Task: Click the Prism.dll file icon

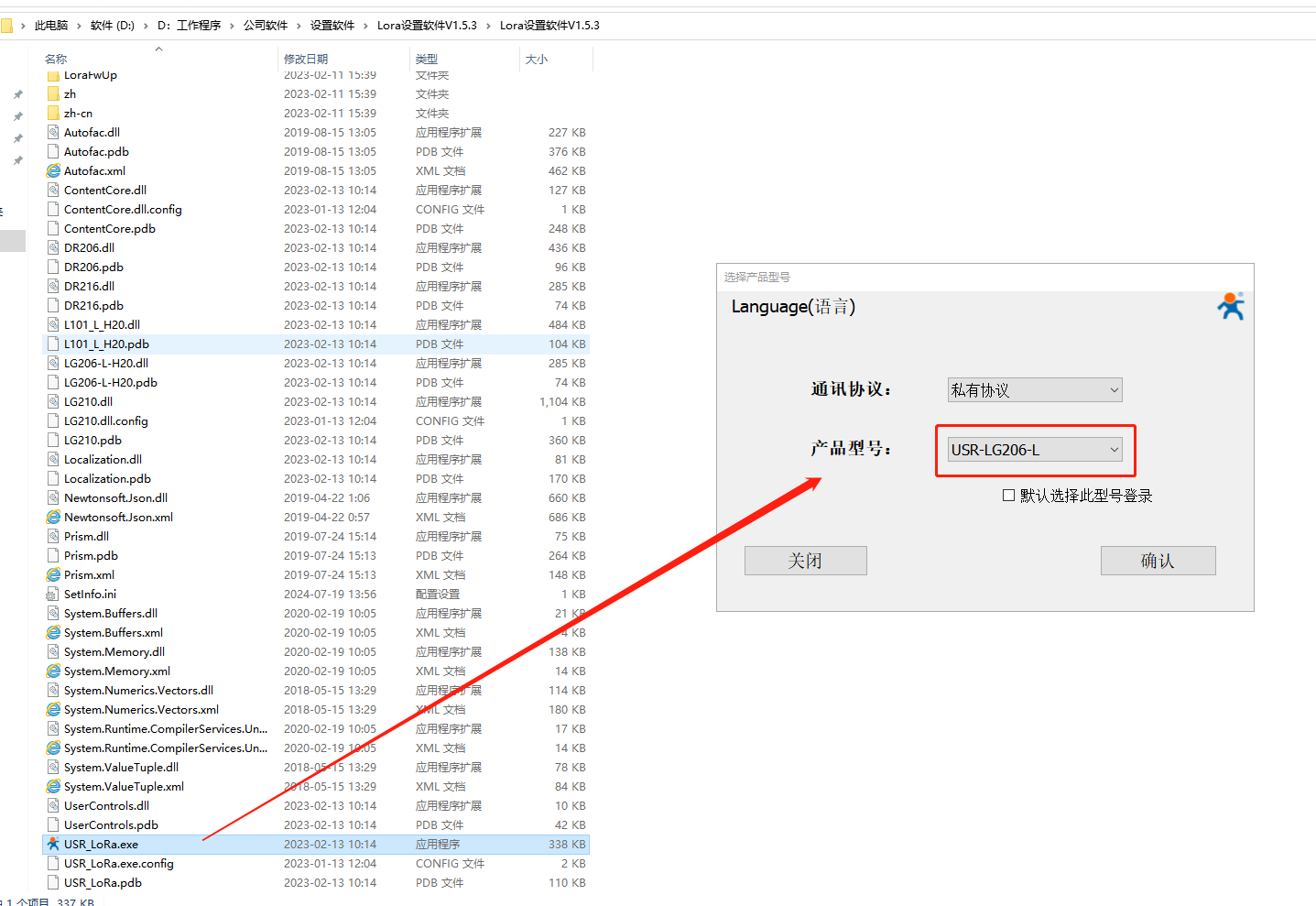Action: pos(53,536)
